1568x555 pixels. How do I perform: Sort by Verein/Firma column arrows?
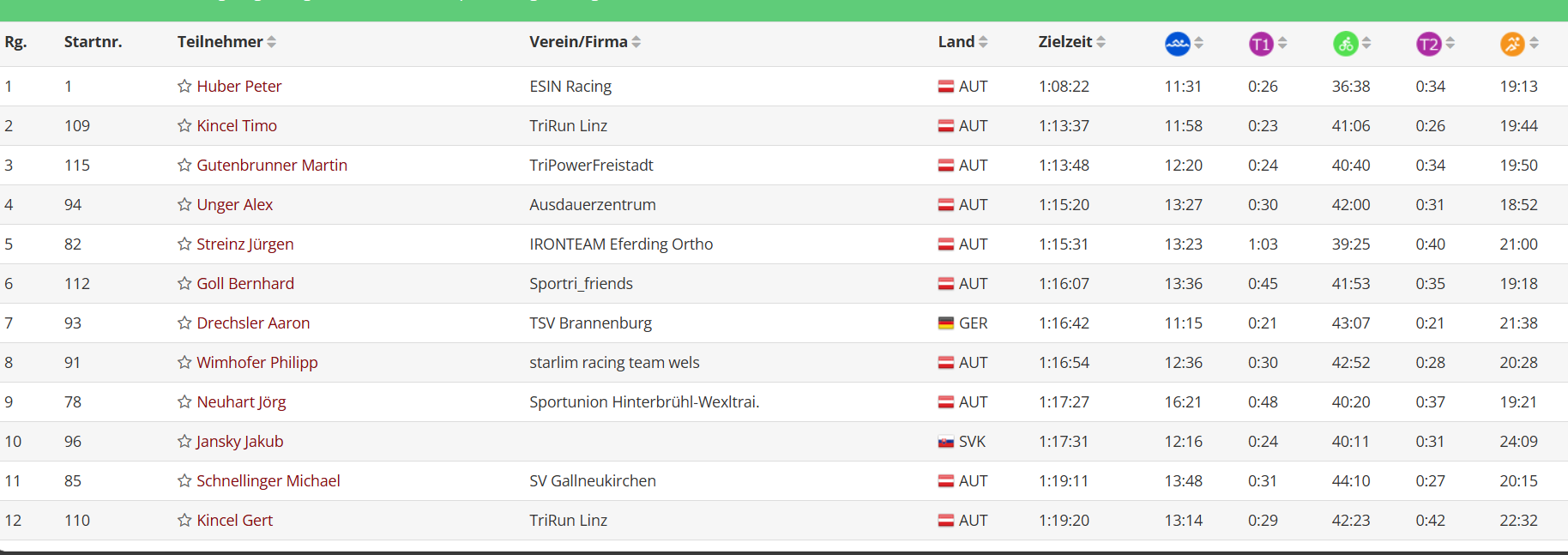pyautogui.click(x=636, y=42)
